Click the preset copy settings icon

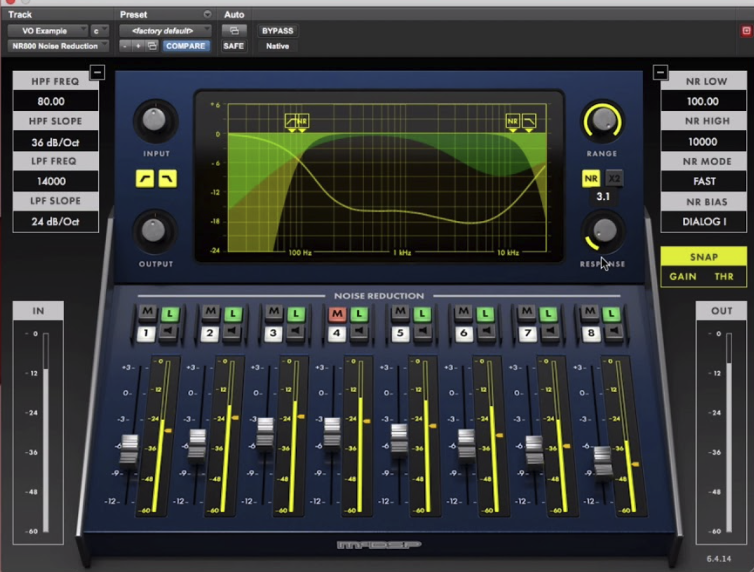click(x=152, y=46)
